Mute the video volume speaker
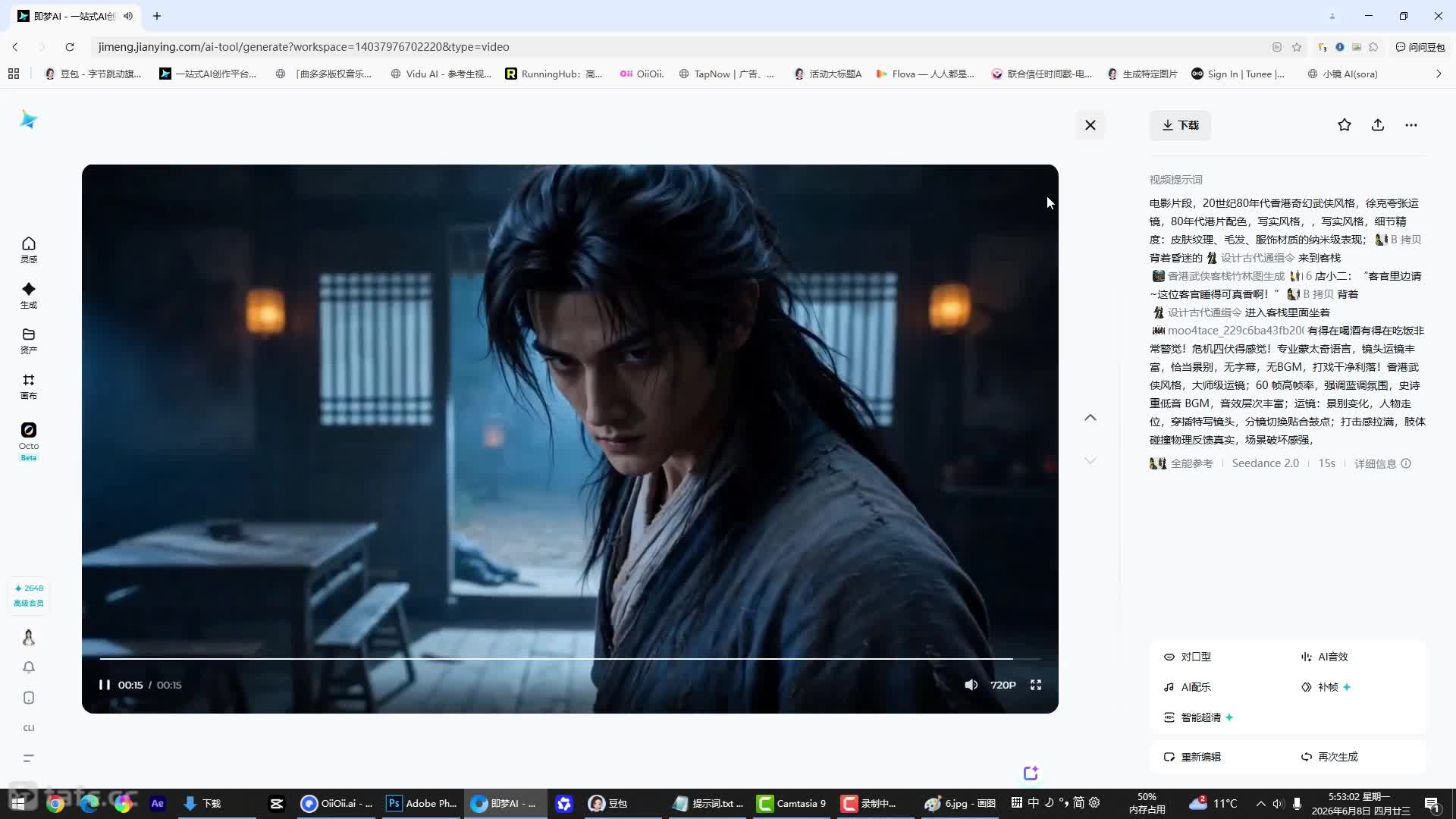 [971, 685]
